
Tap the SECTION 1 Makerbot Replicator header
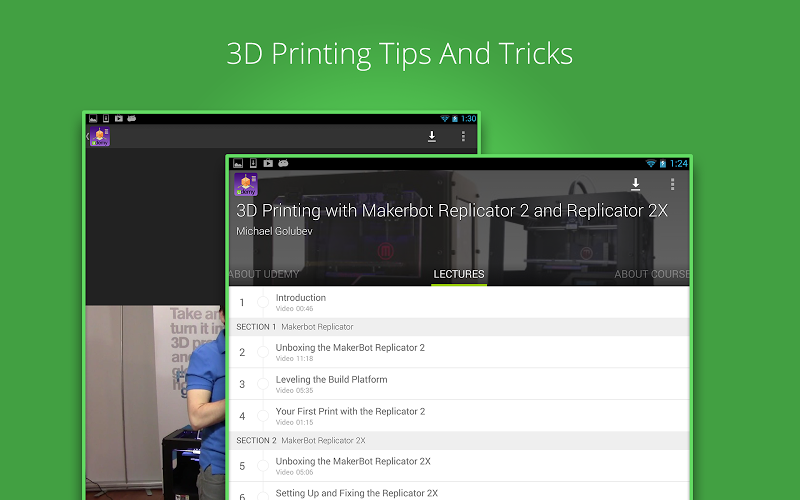(459, 327)
